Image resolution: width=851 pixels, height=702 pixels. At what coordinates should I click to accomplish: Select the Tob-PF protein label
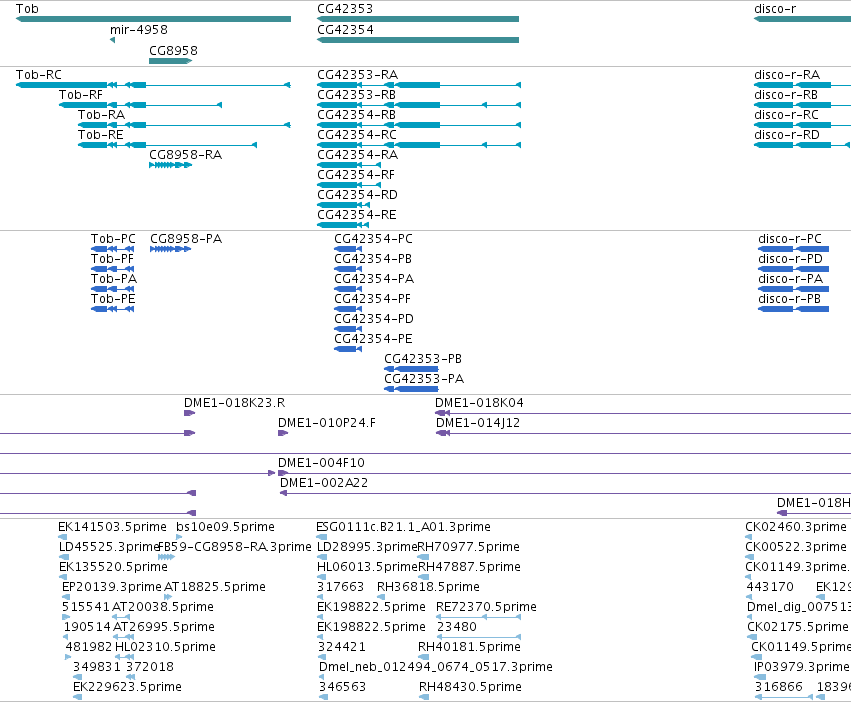[112, 260]
